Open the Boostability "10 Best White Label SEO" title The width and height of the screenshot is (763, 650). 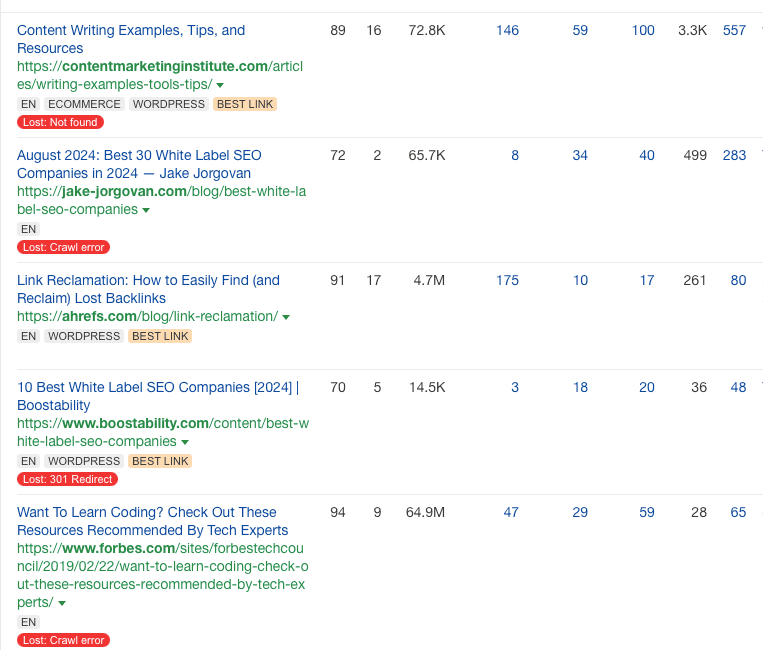(157, 396)
